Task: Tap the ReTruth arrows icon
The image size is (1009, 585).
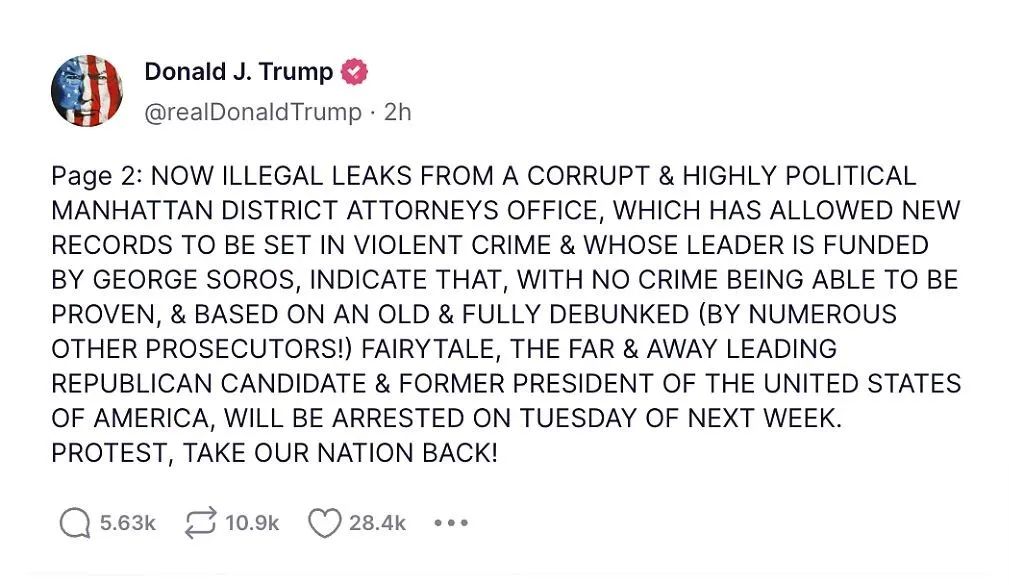Action: (x=200, y=523)
